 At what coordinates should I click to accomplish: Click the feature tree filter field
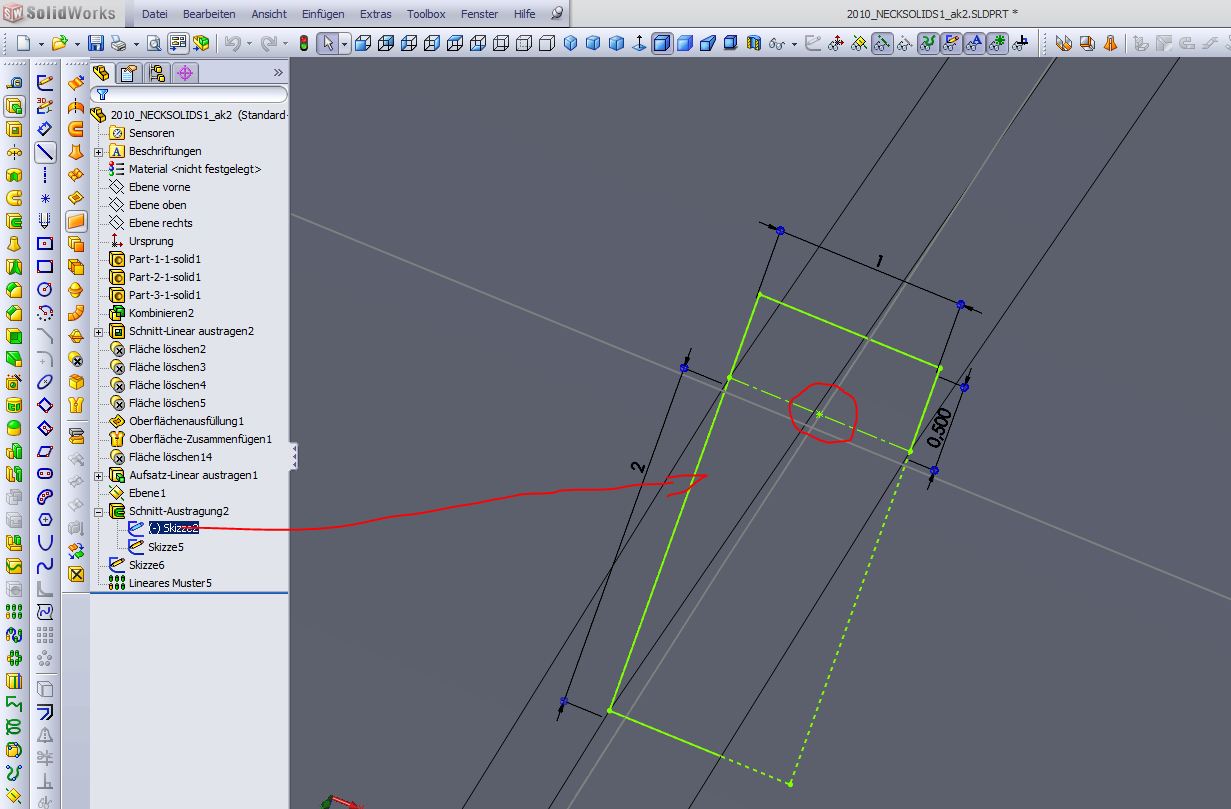[x=190, y=95]
